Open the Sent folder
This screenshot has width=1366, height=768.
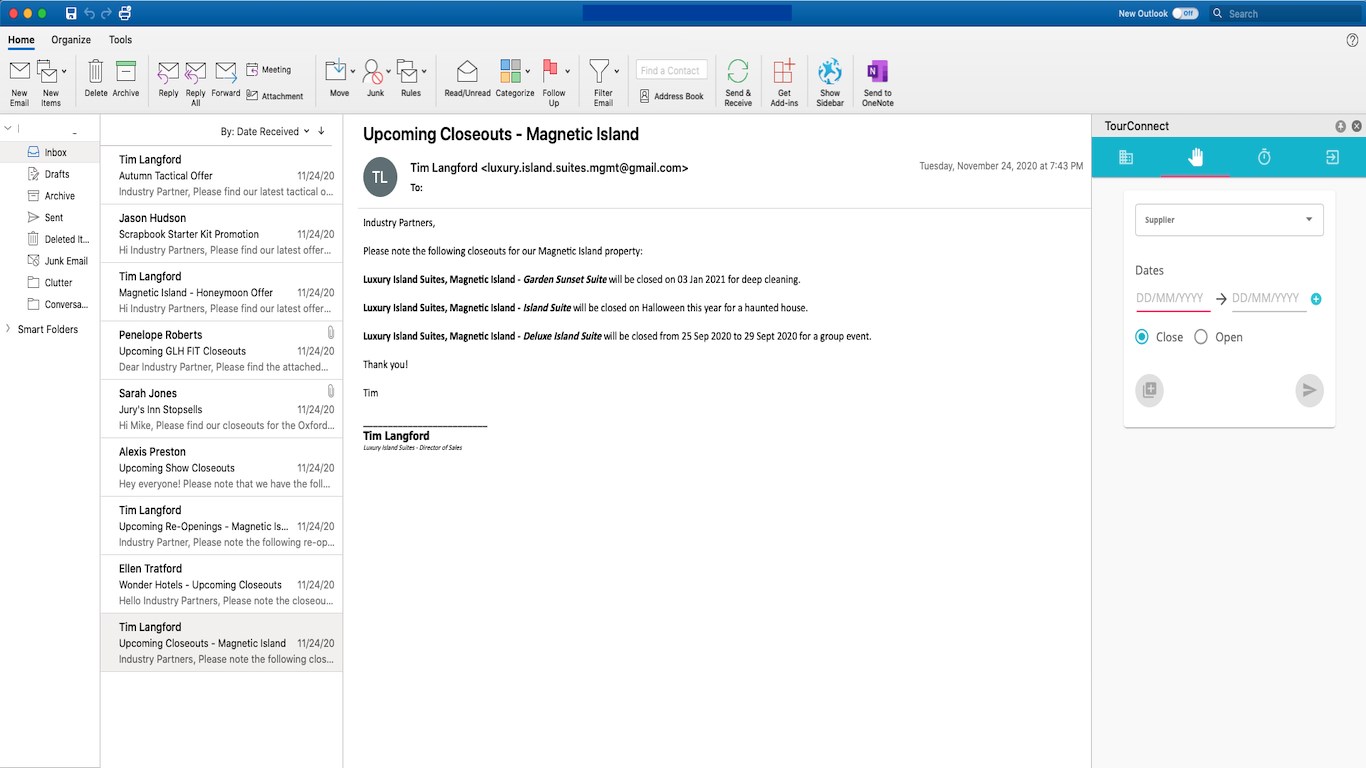click(x=50, y=217)
